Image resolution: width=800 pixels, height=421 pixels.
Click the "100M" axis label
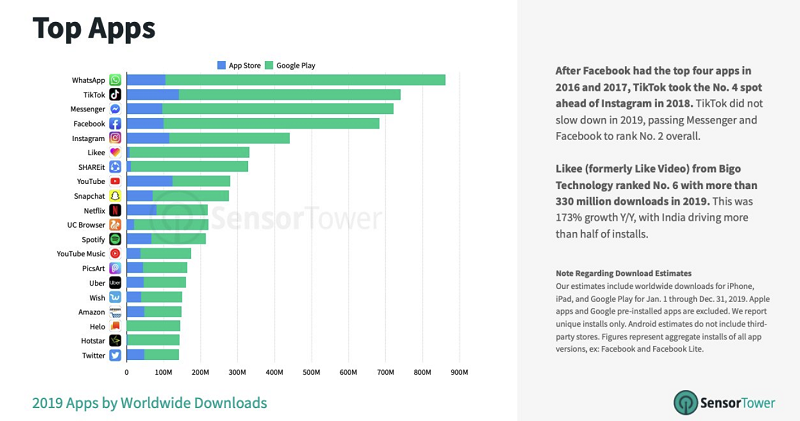click(x=163, y=373)
